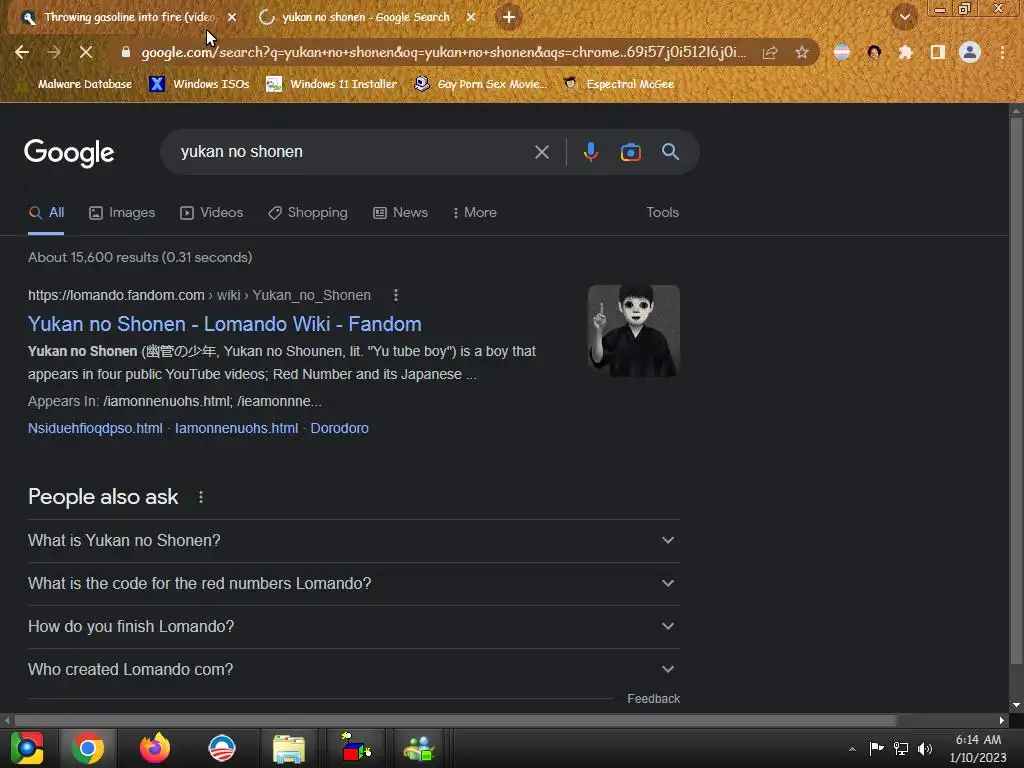Open options menu for Lomando result
The height and width of the screenshot is (768, 1024).
coord(396,295)
